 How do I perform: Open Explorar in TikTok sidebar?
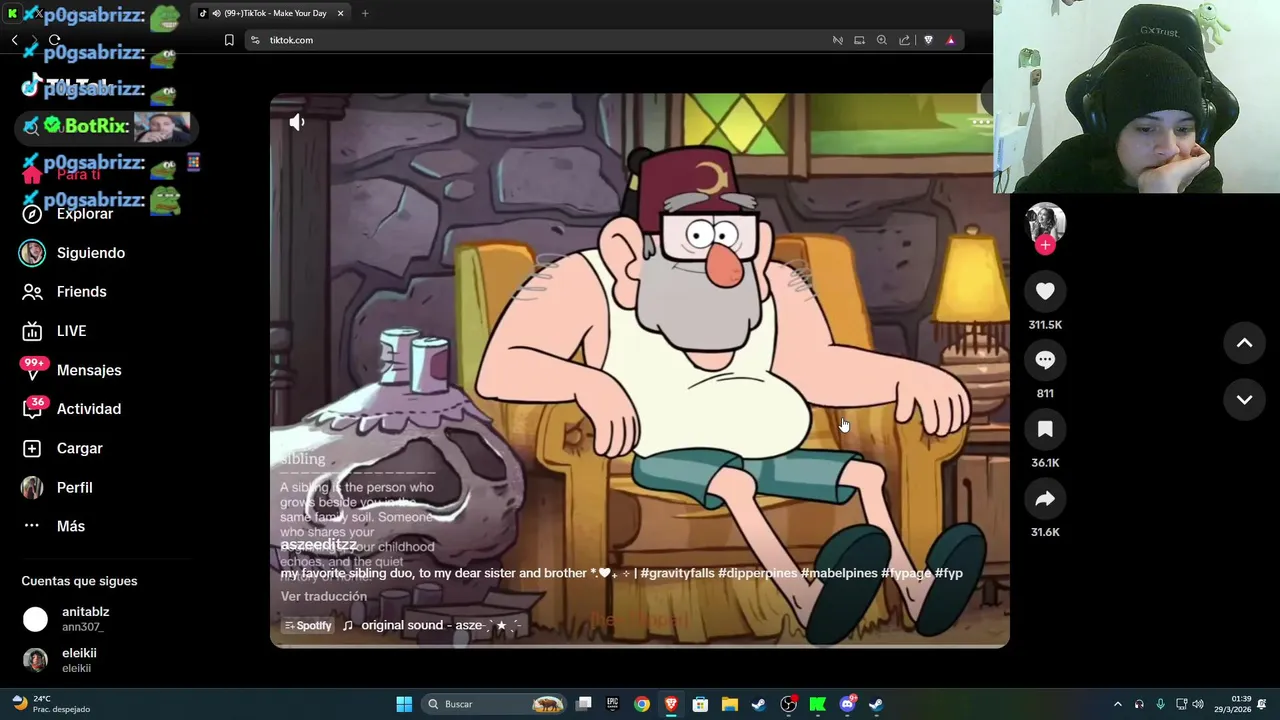tap(85, 214)
